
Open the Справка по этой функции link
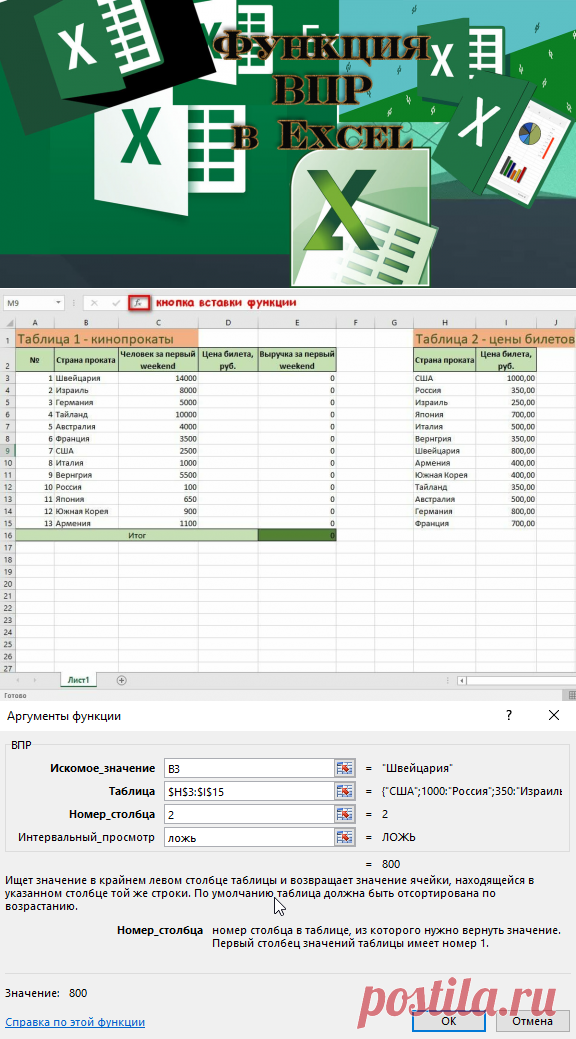pos(75,1022)
